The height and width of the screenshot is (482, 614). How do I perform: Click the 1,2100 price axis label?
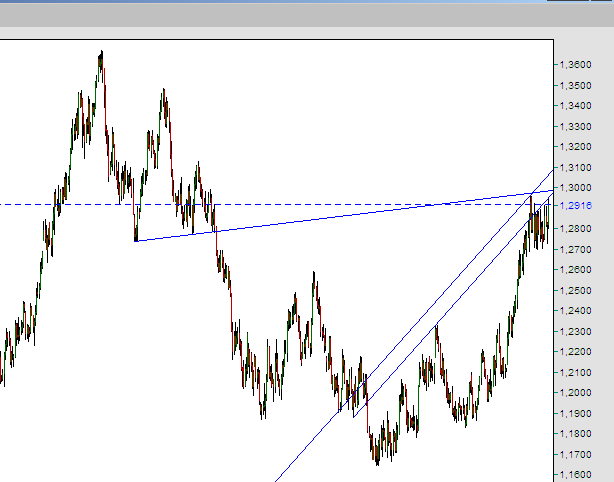pos(576,372)
